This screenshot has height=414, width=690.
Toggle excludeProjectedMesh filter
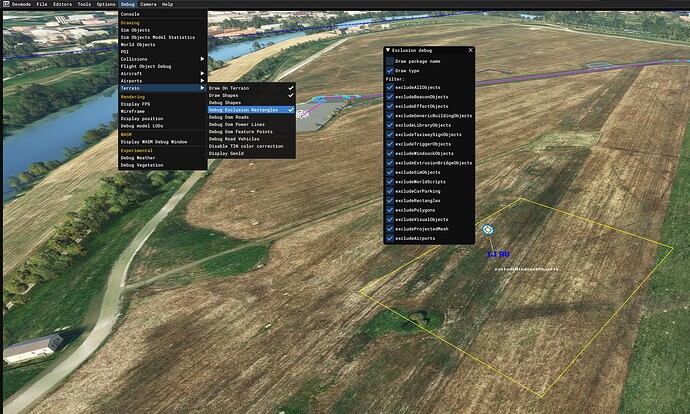tap(390, 229)
